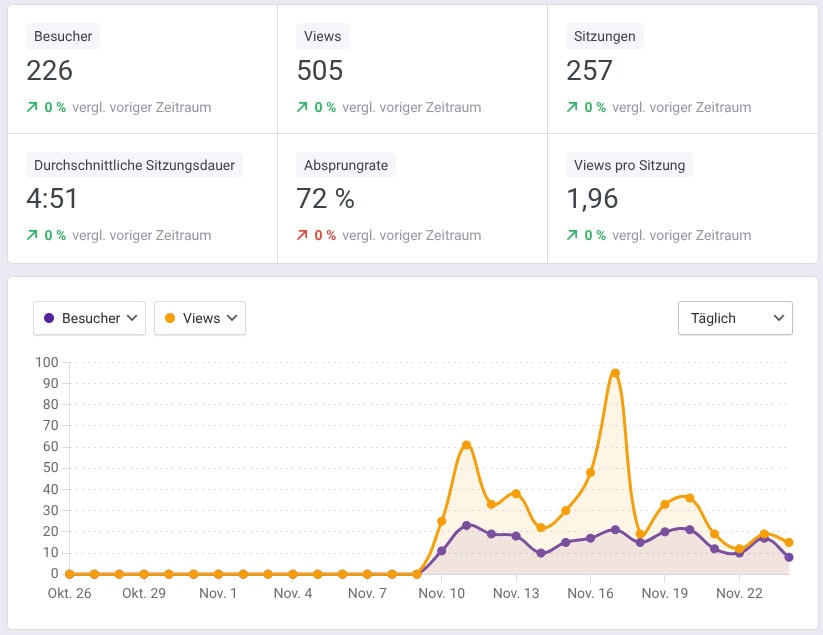Screen dimensions: 823x635
Task: Open the Views metric dropdown in chart
Action: [x=200, y=318]
